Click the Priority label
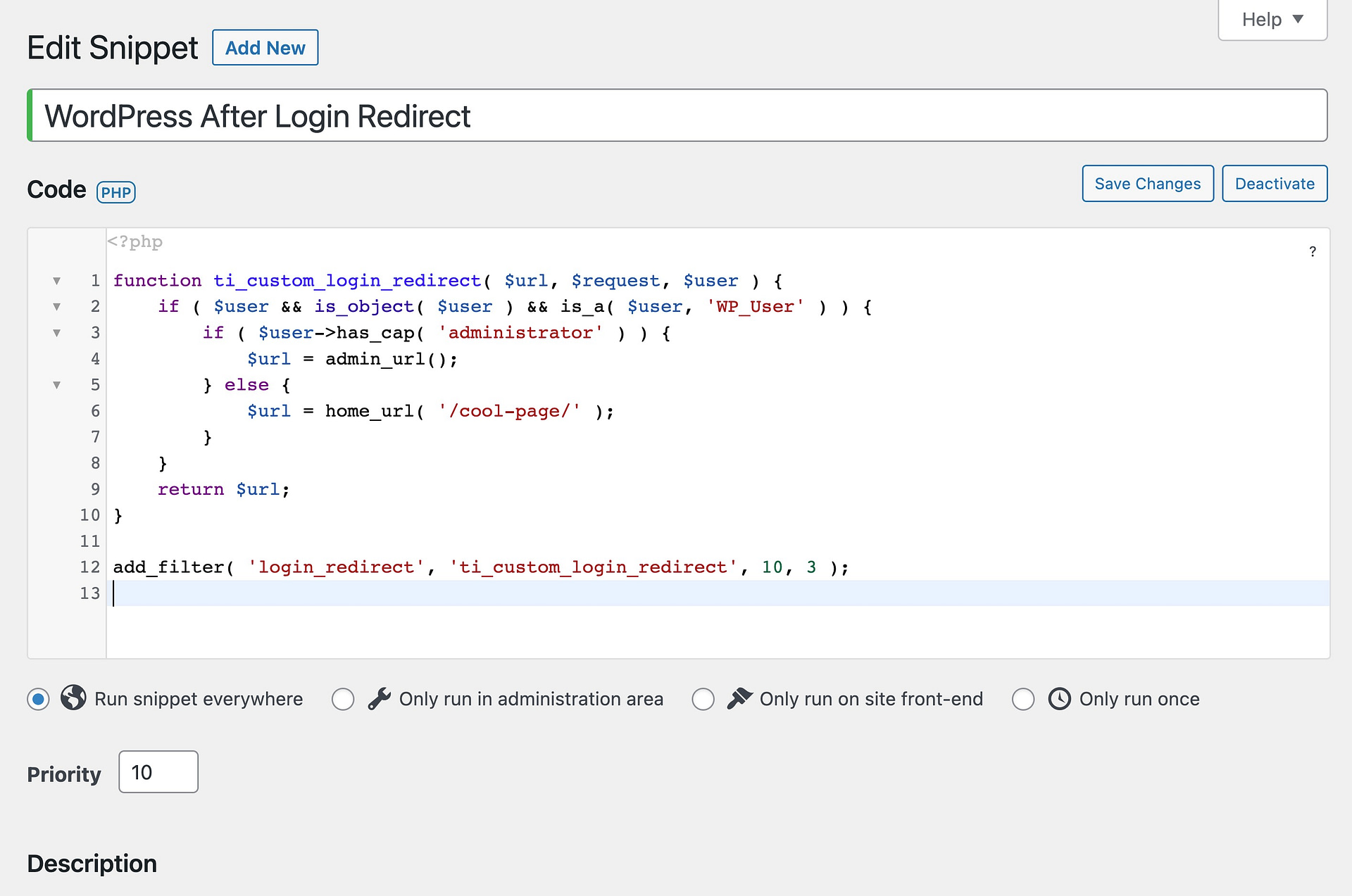The width and height of the screenshot is (1352, 896). pos(64,774)
